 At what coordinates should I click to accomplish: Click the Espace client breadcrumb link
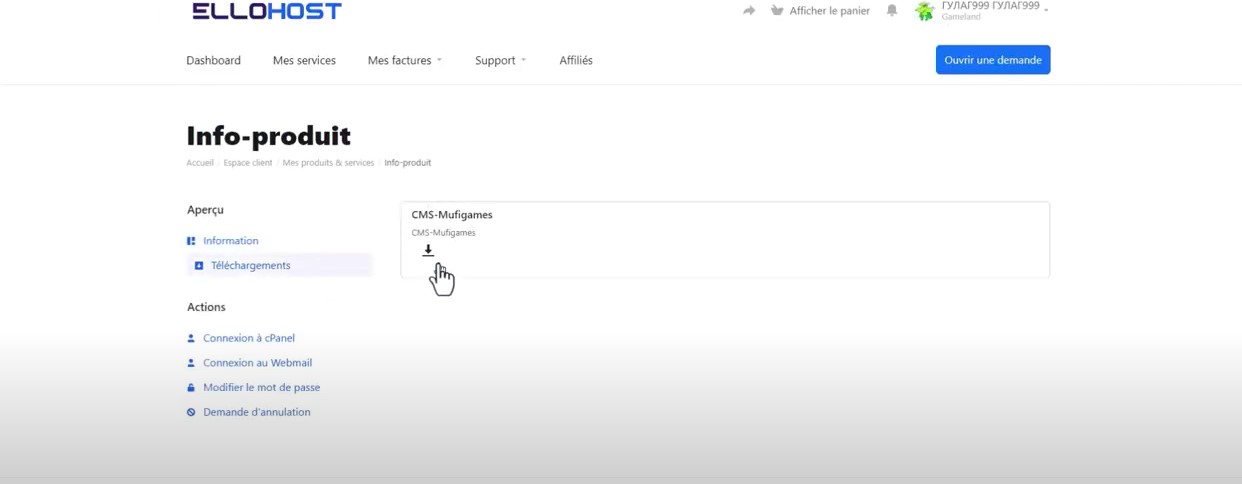[248, 163]
